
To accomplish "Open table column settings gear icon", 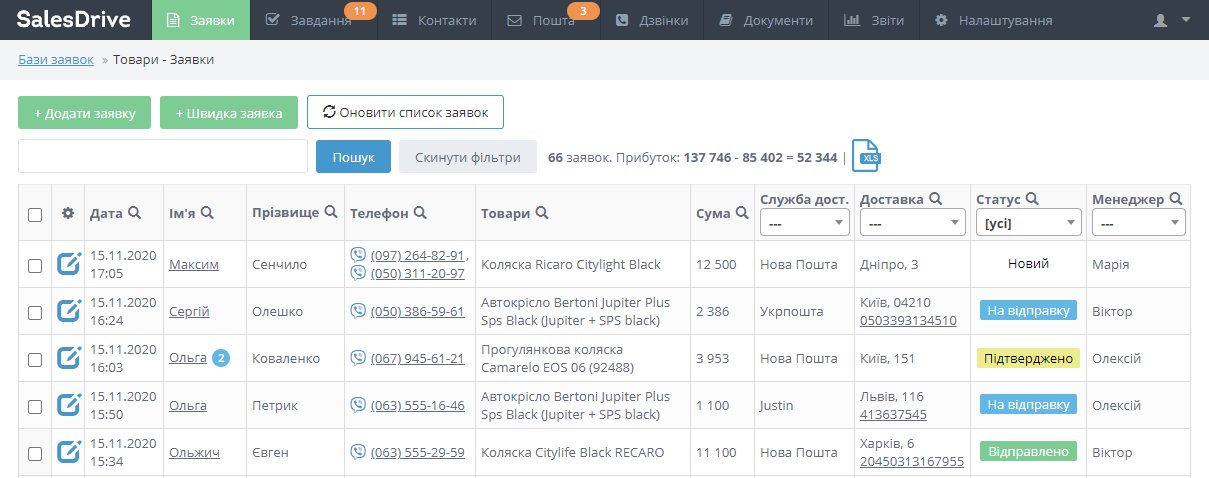I will [x=68, y=213].
